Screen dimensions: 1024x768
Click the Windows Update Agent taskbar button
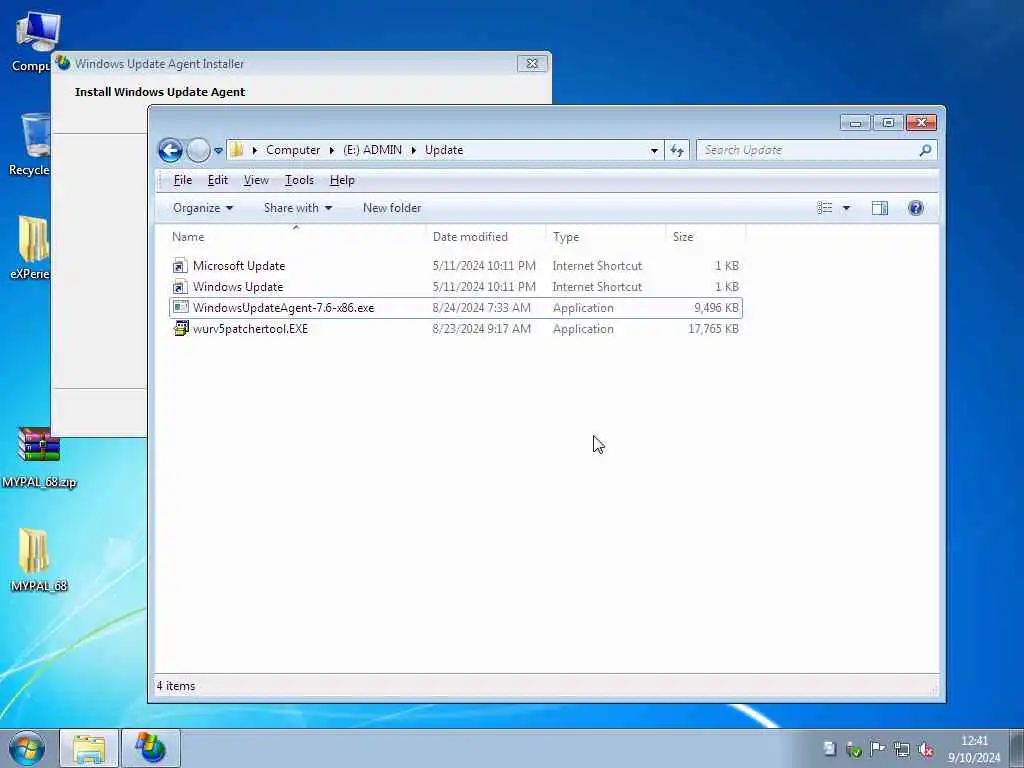click(x=151, y=748)
